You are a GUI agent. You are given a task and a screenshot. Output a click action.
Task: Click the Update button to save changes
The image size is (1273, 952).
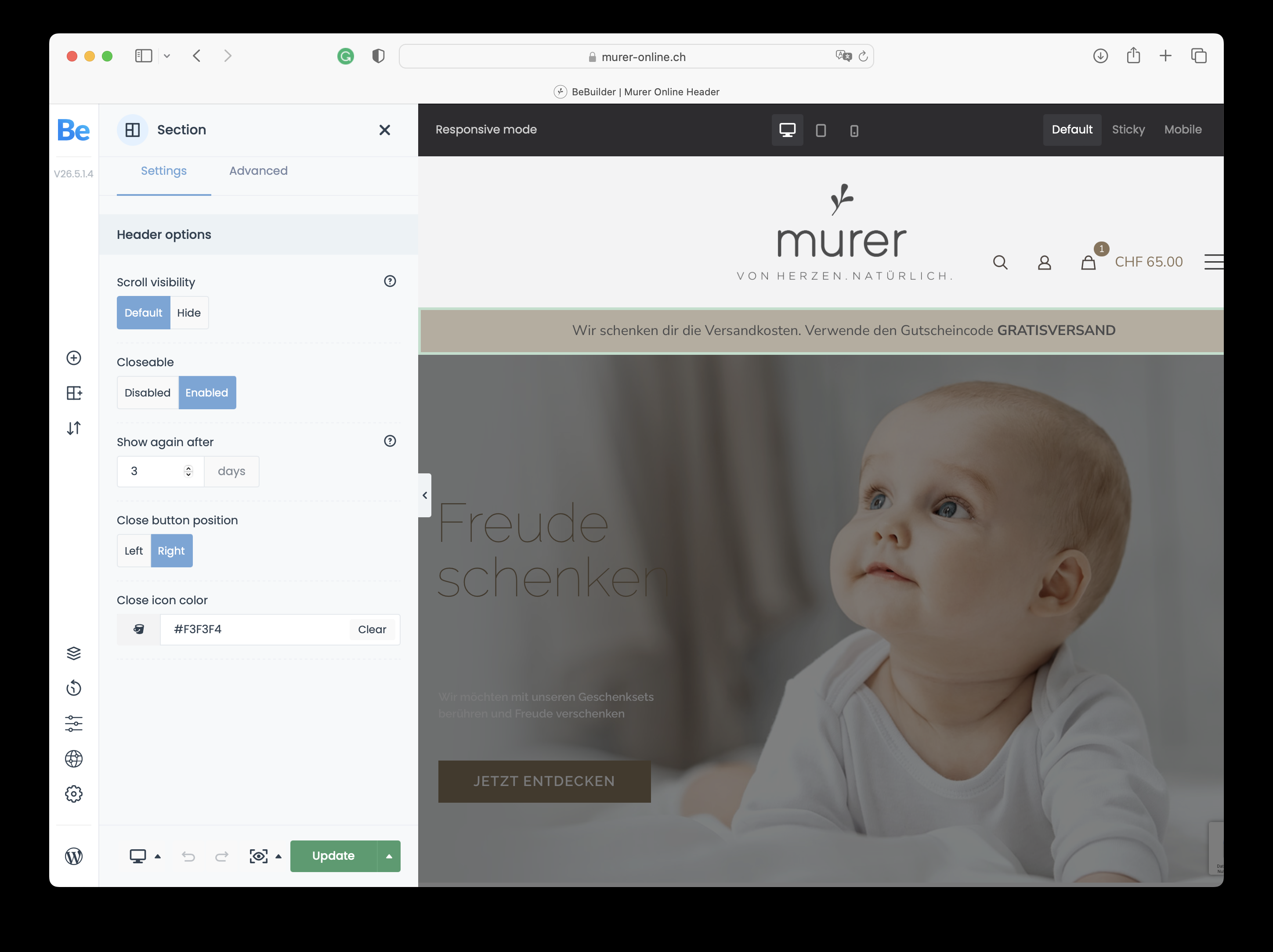333,855
